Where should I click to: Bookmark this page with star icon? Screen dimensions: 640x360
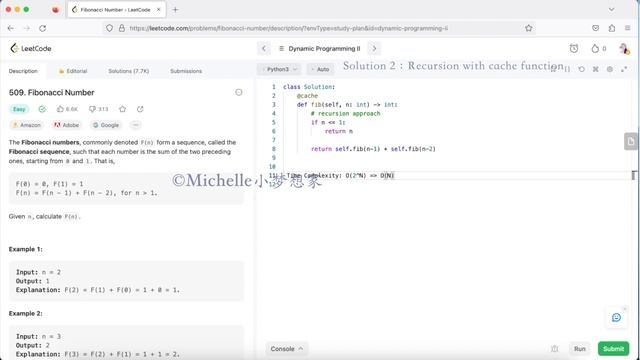529,28
